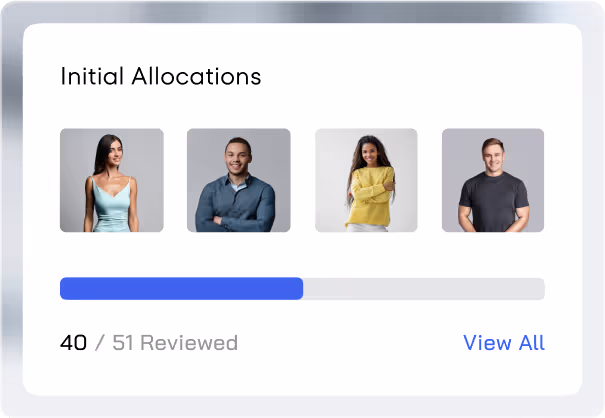Select the woman in yellow sweater photo
The image size is (605, 418).
coord(366,180)
